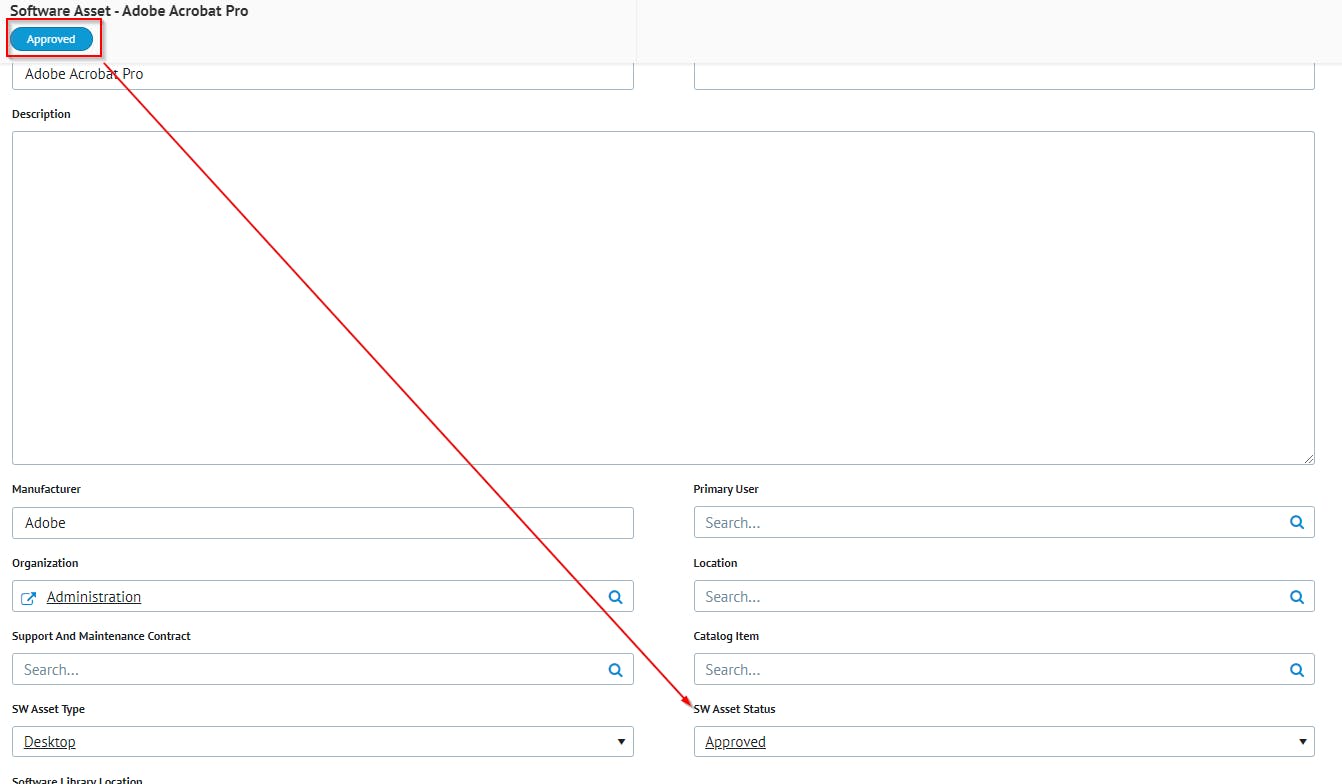
Task: Click into the Description text area
Action: pos(663,298)
